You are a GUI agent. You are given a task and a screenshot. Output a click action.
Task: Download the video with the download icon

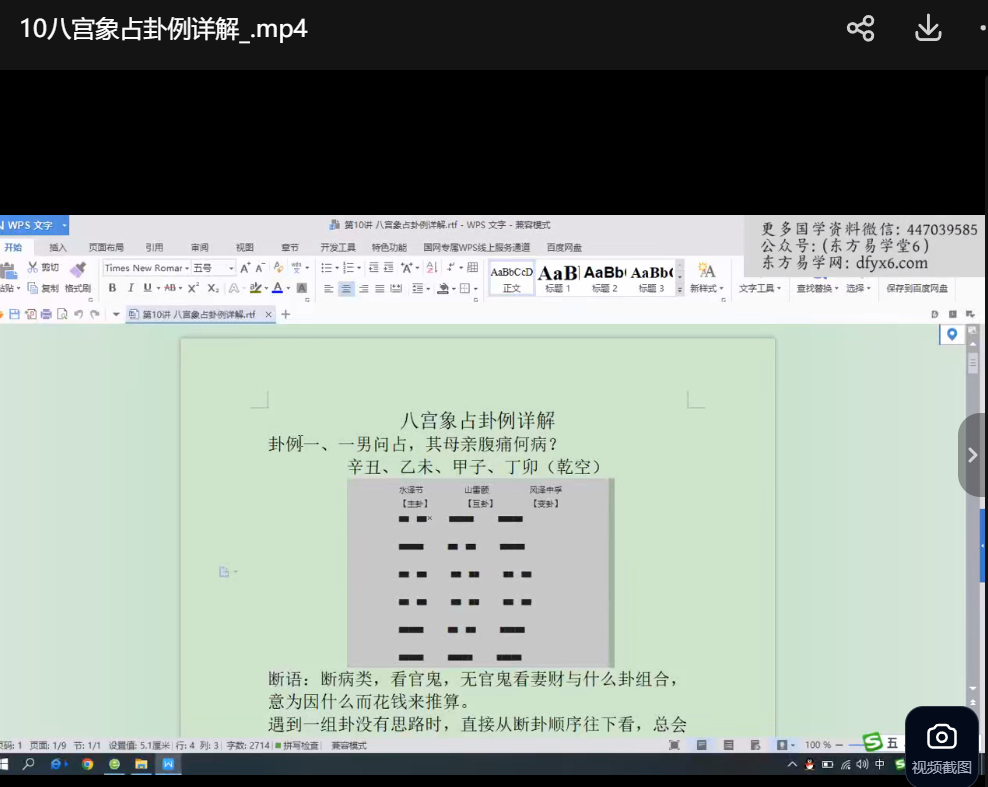pos(928,28)
